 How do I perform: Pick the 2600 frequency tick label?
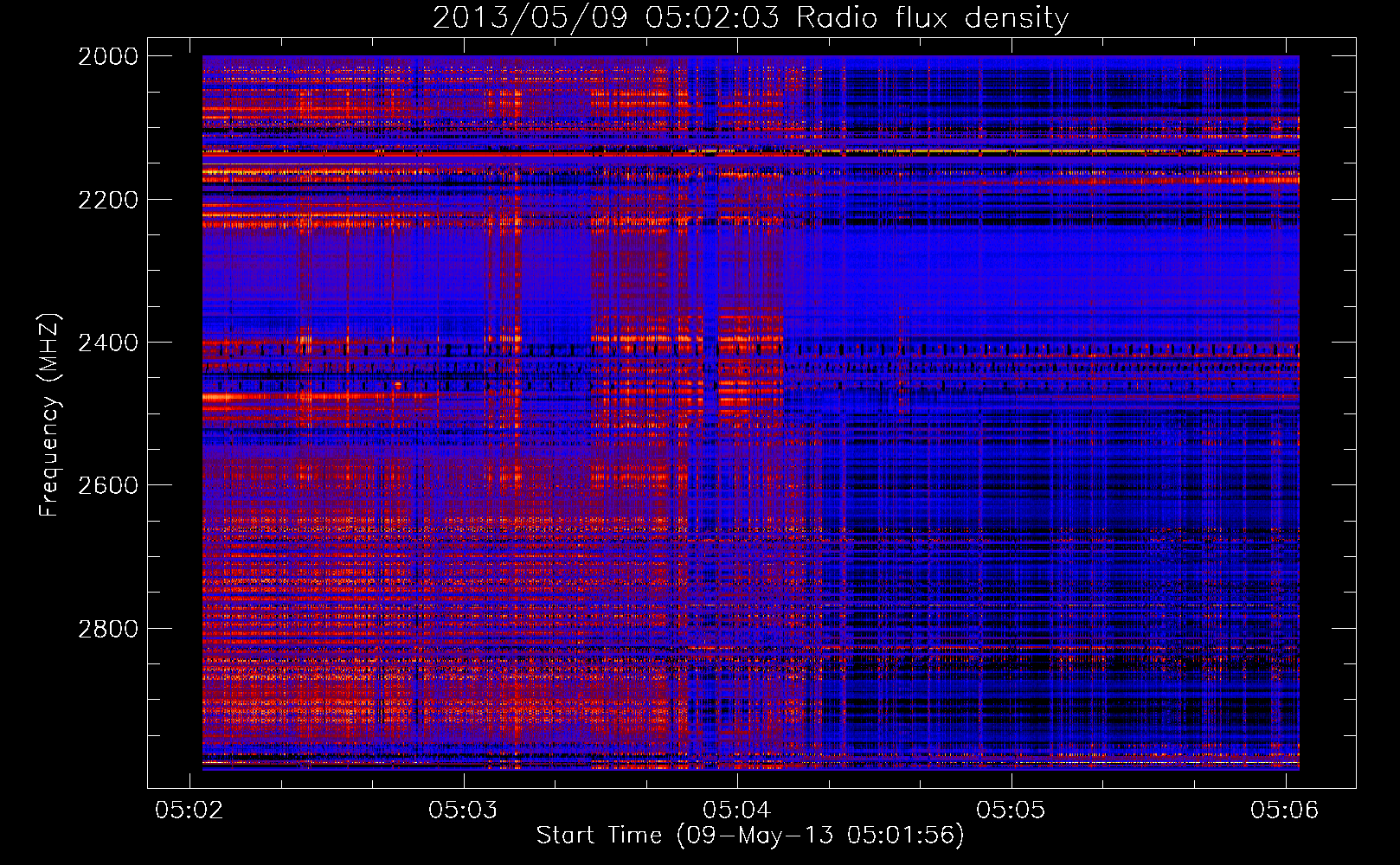click(x=108, y=486)
